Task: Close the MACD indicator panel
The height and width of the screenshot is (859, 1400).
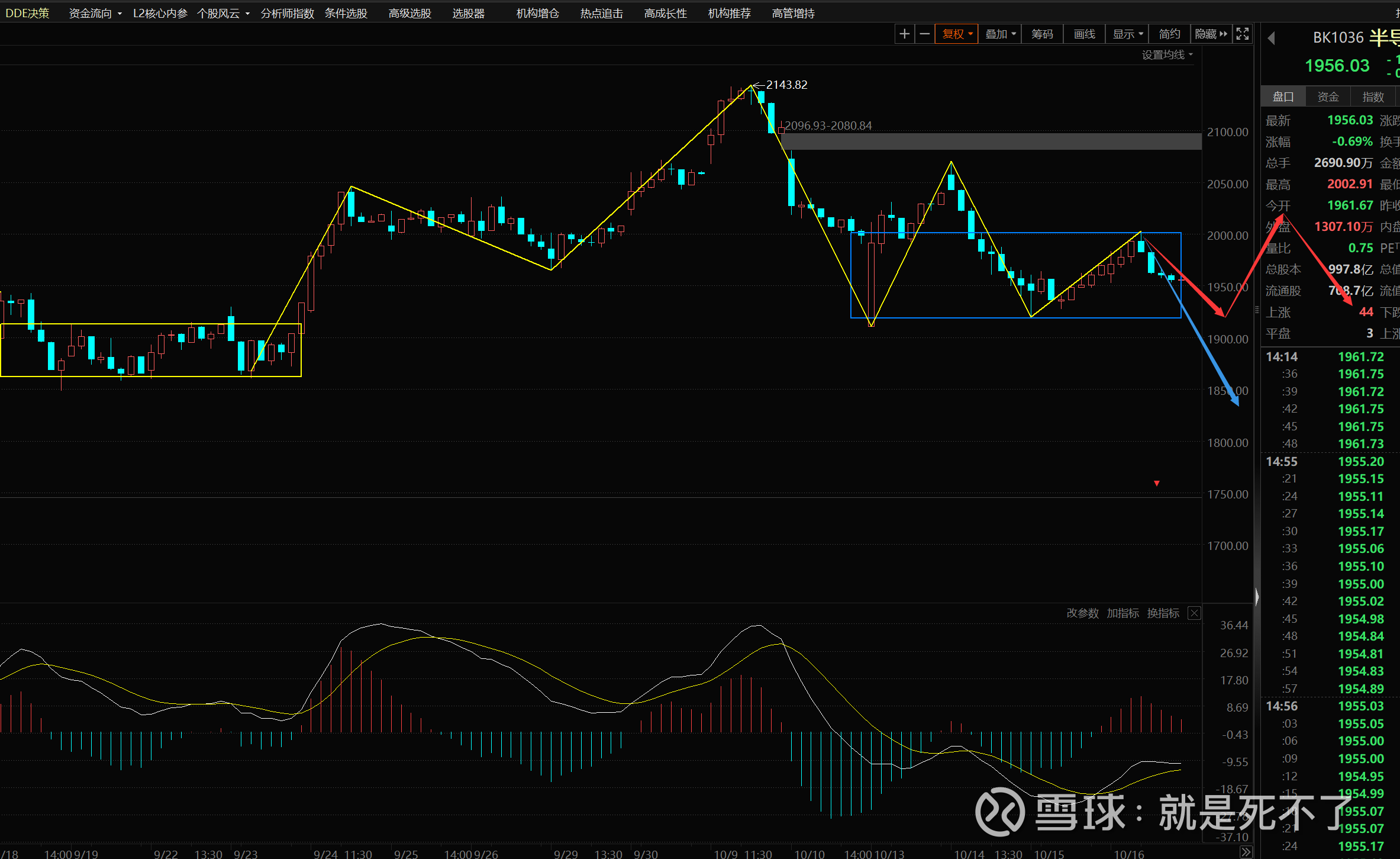Action: 1194,613
